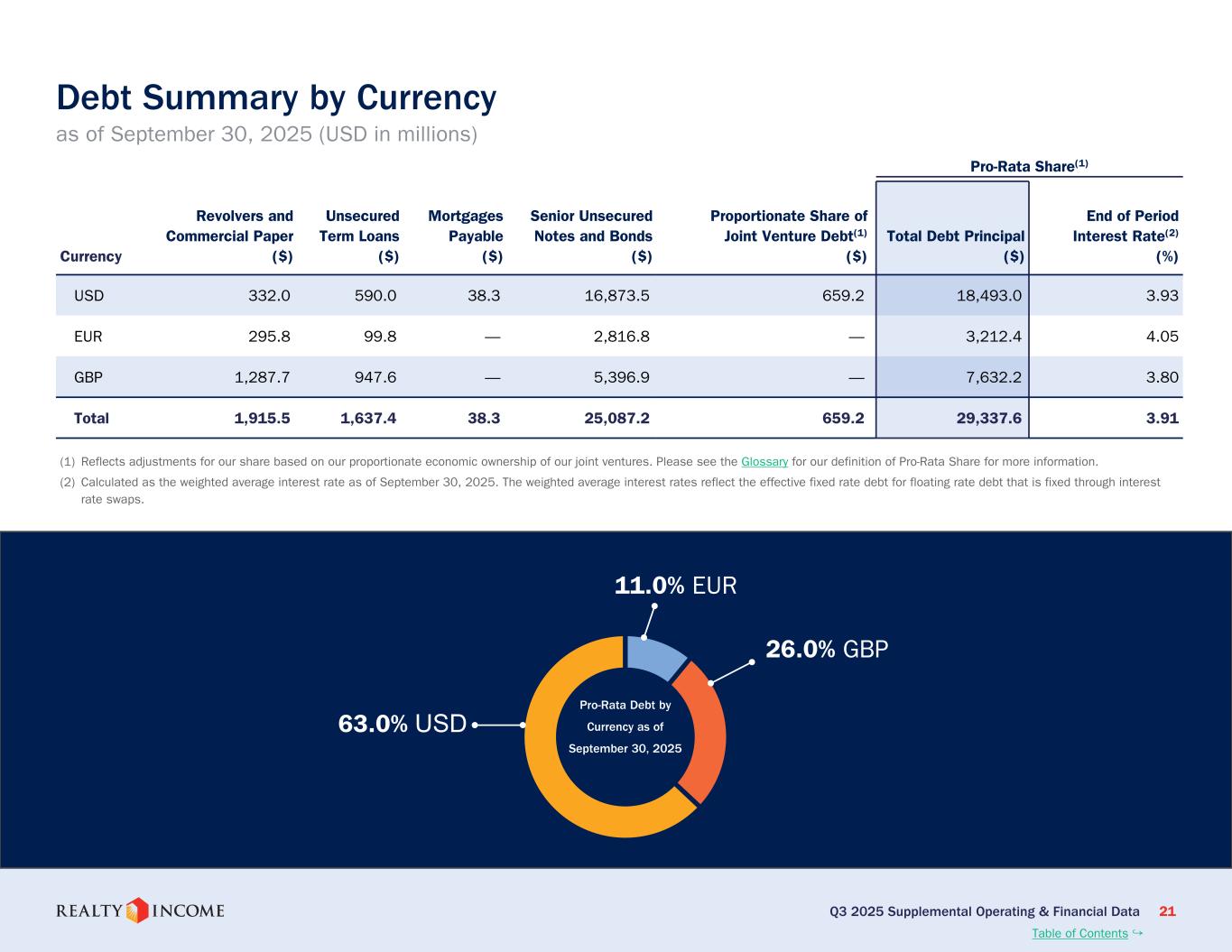Click the Debt Summary by Currency title

(276, 97)
